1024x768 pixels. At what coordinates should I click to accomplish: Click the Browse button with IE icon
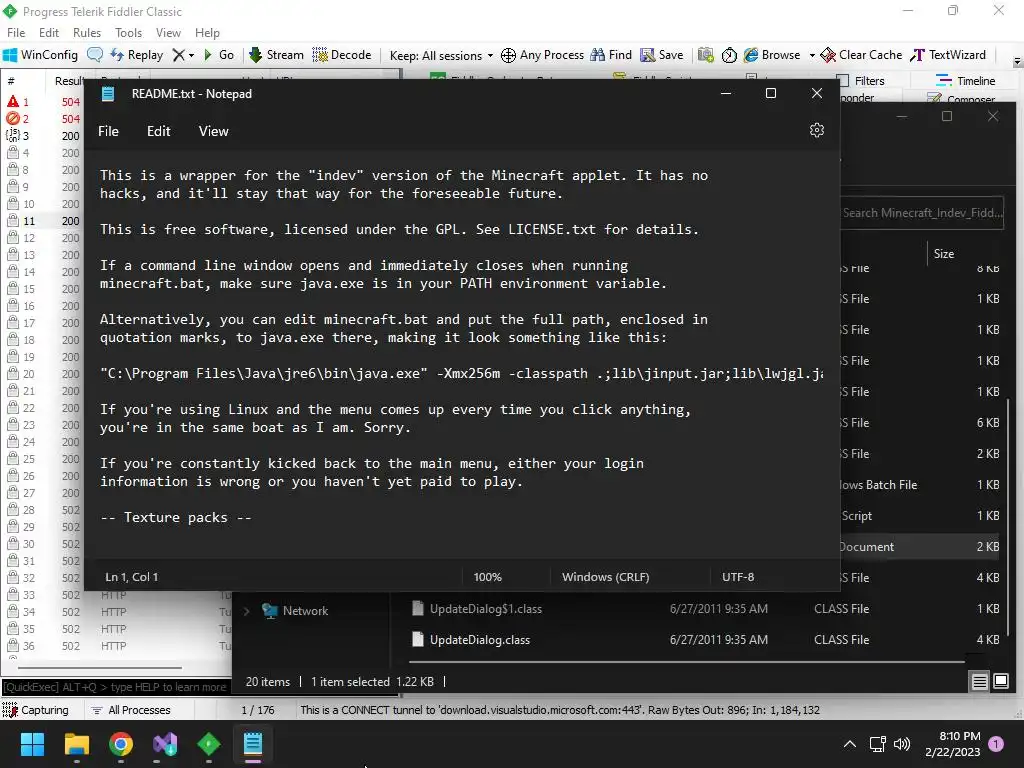coord(772,55)
